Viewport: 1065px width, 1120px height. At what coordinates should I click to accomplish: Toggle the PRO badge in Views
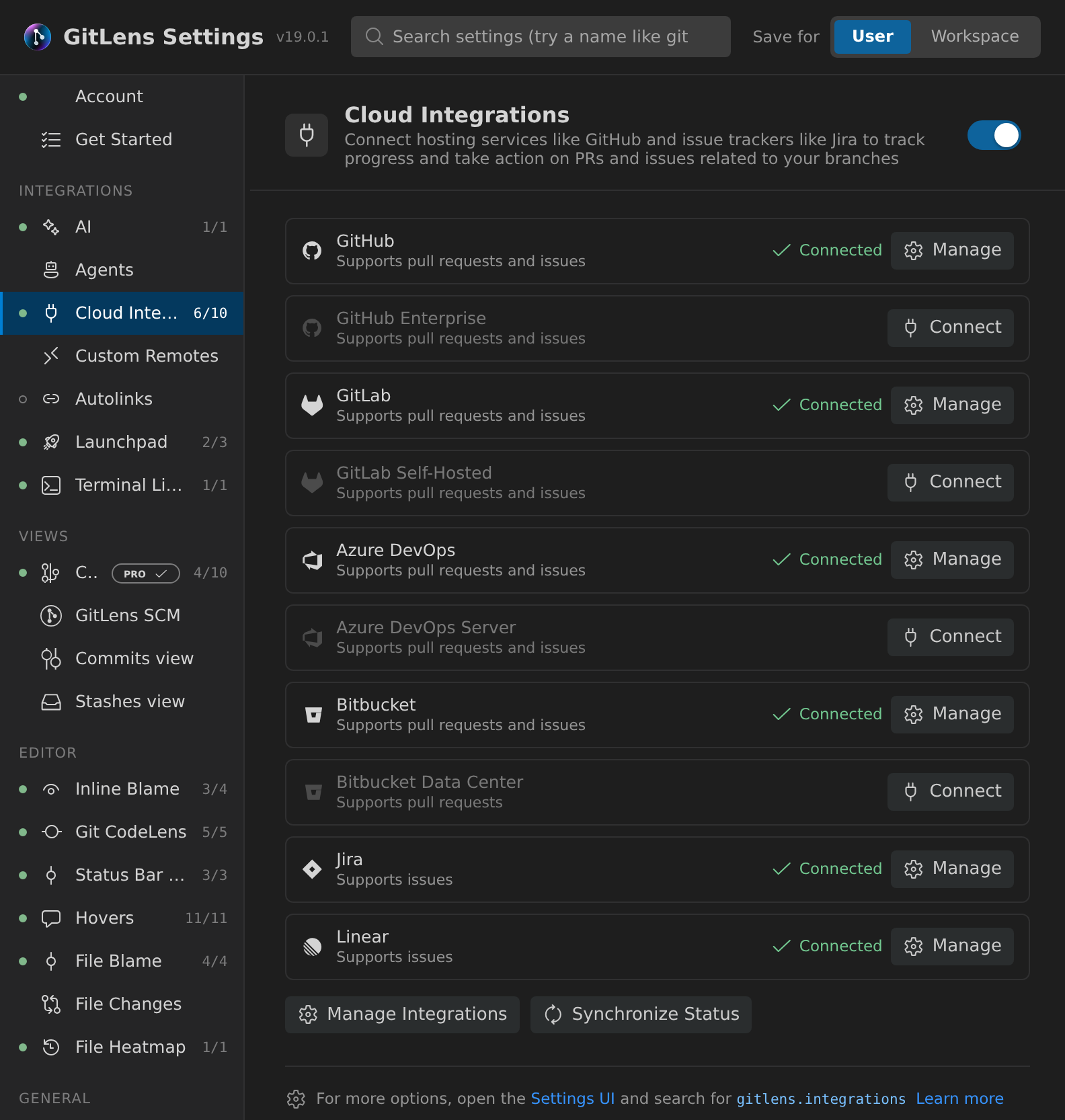[146, 573]
